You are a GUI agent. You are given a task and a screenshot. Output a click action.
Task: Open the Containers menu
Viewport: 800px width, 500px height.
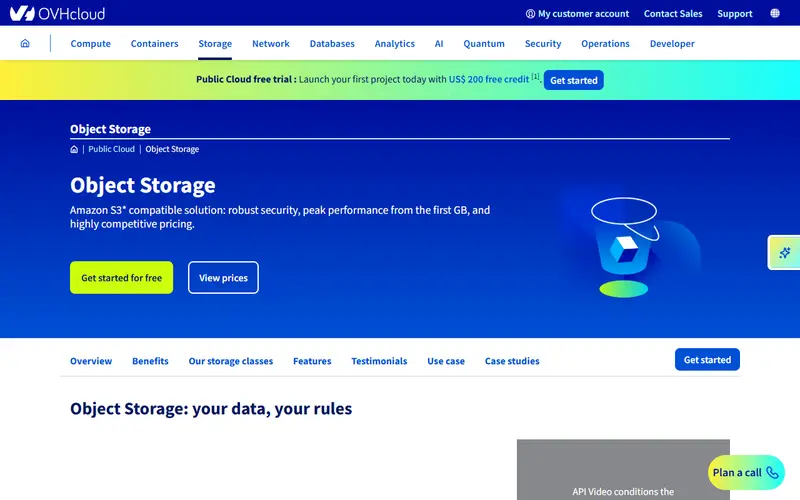pos(155,43)
